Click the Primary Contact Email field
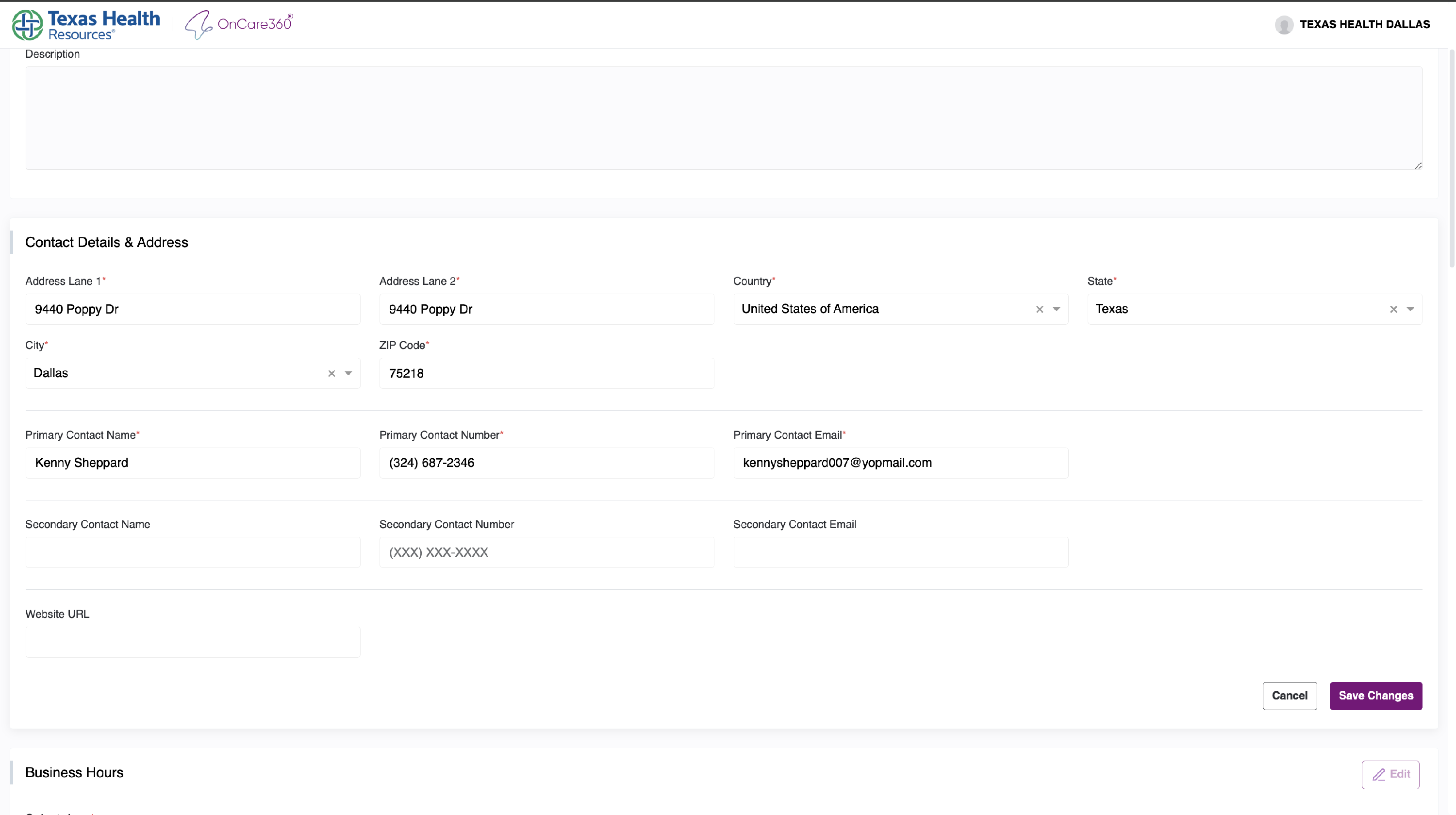The height and width of the screenshot is (815, 1456). tap(900, 463)
